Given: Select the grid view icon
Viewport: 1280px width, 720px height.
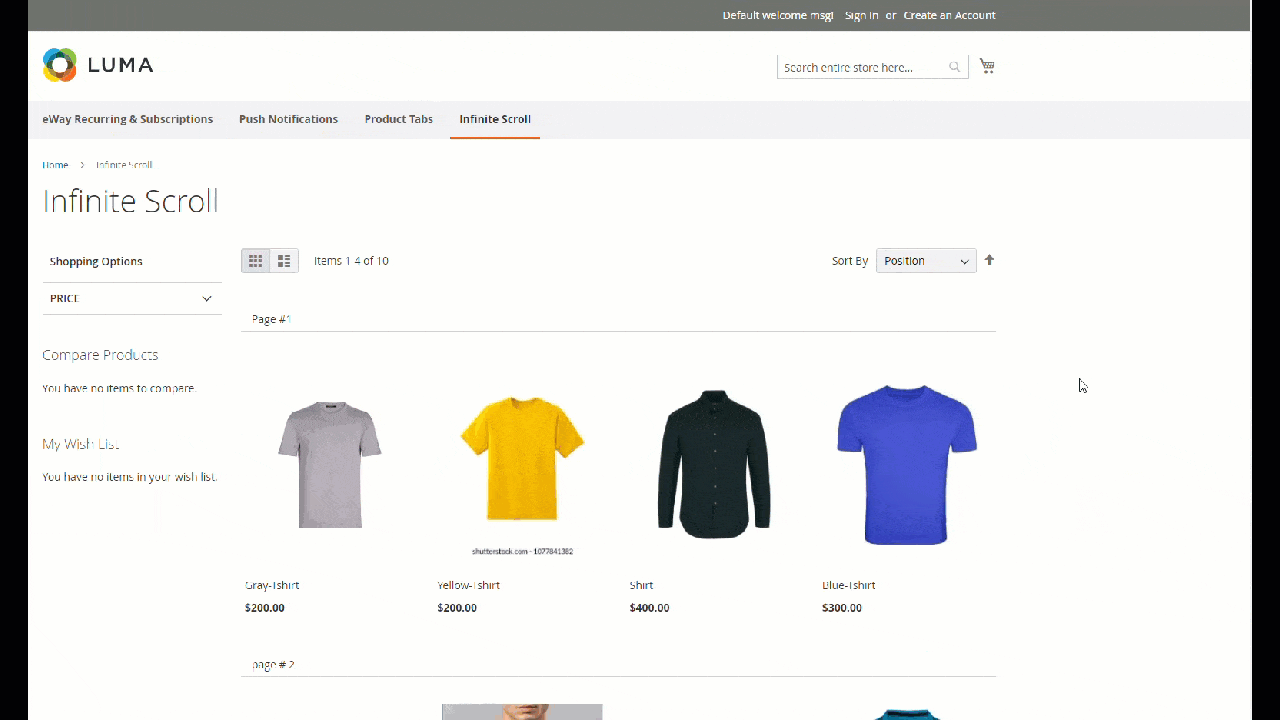Looking at the screenshot, I should (255, 260).
